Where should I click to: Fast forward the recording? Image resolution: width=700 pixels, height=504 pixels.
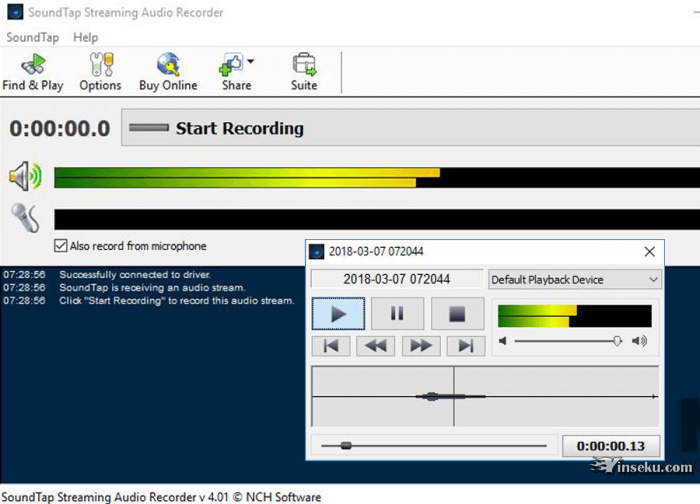pyautogui.click(x=420, y=346)
